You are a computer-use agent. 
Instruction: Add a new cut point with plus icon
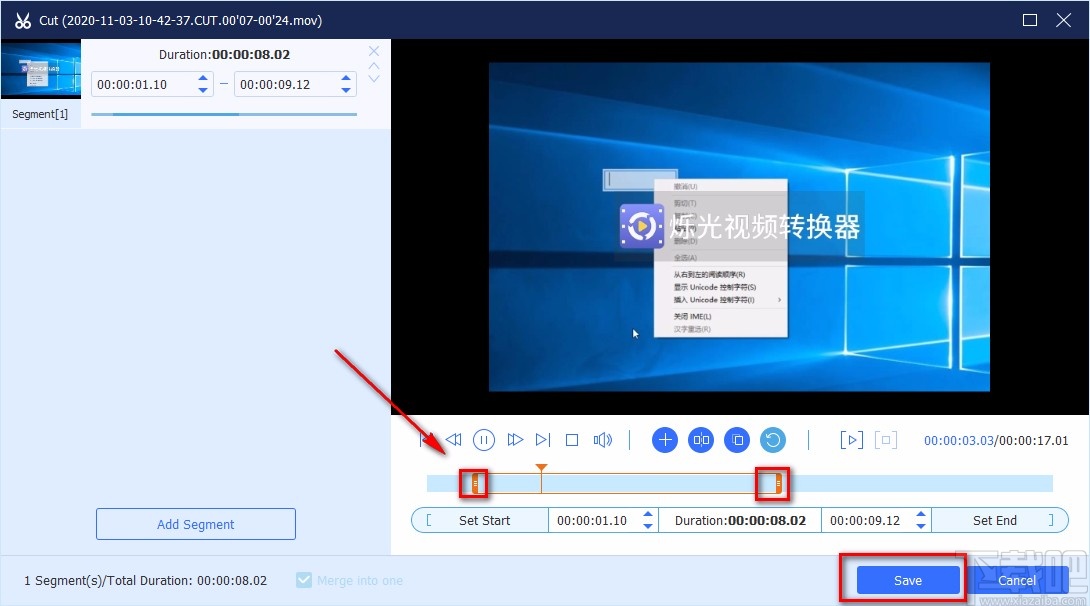point(665,439)
